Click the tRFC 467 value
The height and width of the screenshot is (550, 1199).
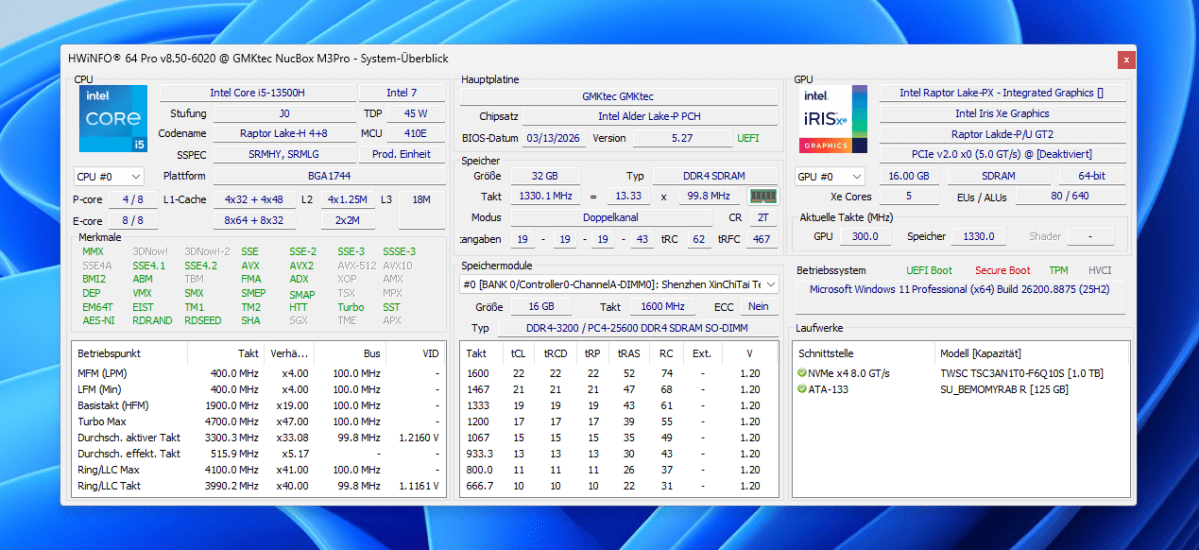tap(762, 239)
